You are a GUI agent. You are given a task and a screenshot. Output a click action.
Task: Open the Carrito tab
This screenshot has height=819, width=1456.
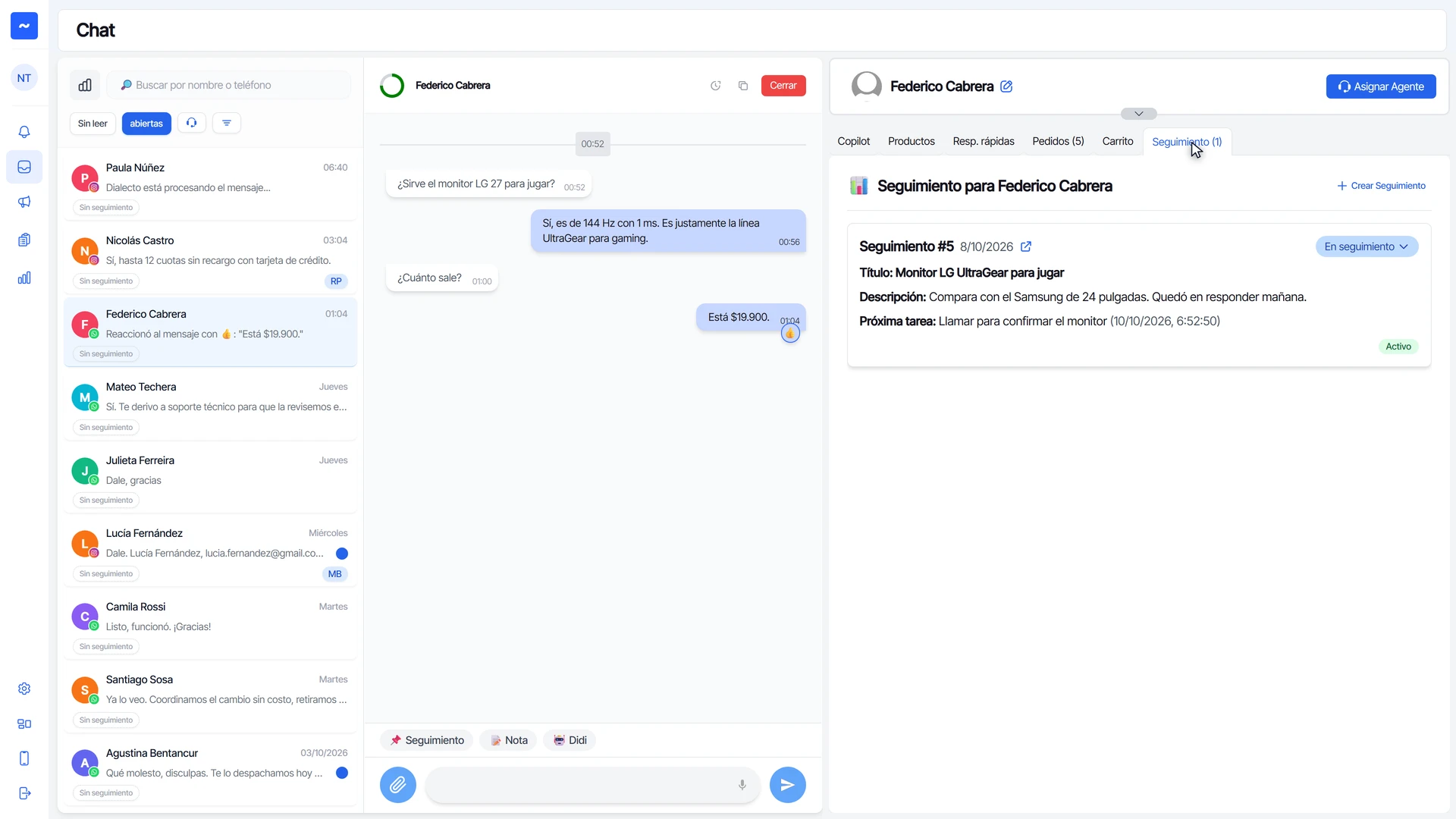coord(1118,142)
